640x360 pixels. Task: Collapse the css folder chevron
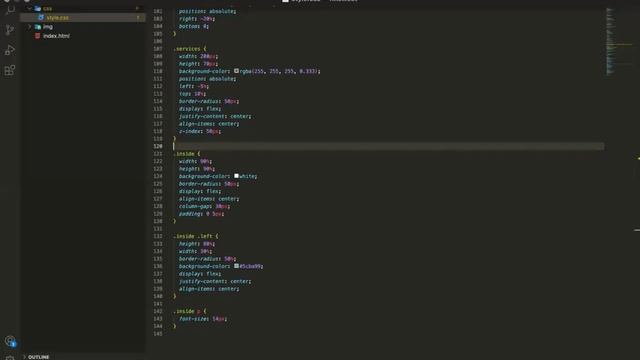pyautogui.click(x=29, y=8)
